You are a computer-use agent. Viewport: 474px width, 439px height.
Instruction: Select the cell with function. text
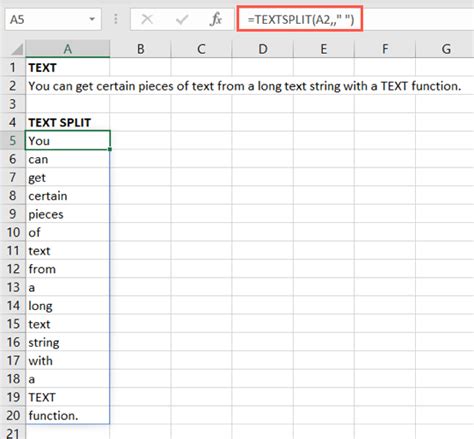[x=68, y=415]
